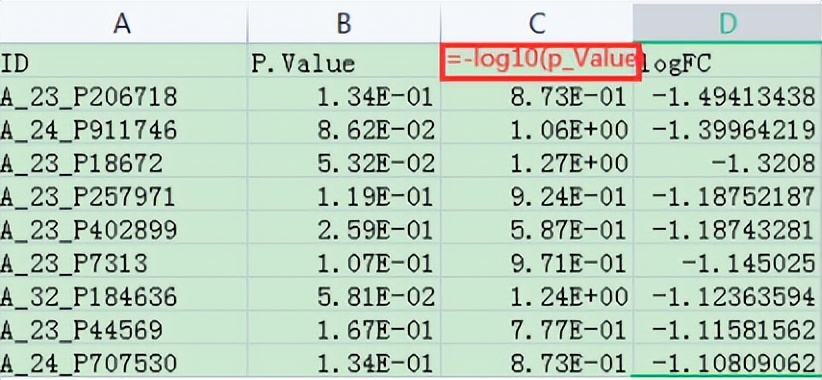Click the 1.19E-01 P.Value cell
The width and height of the screenshot is (822, 380).
pos(343,195)
